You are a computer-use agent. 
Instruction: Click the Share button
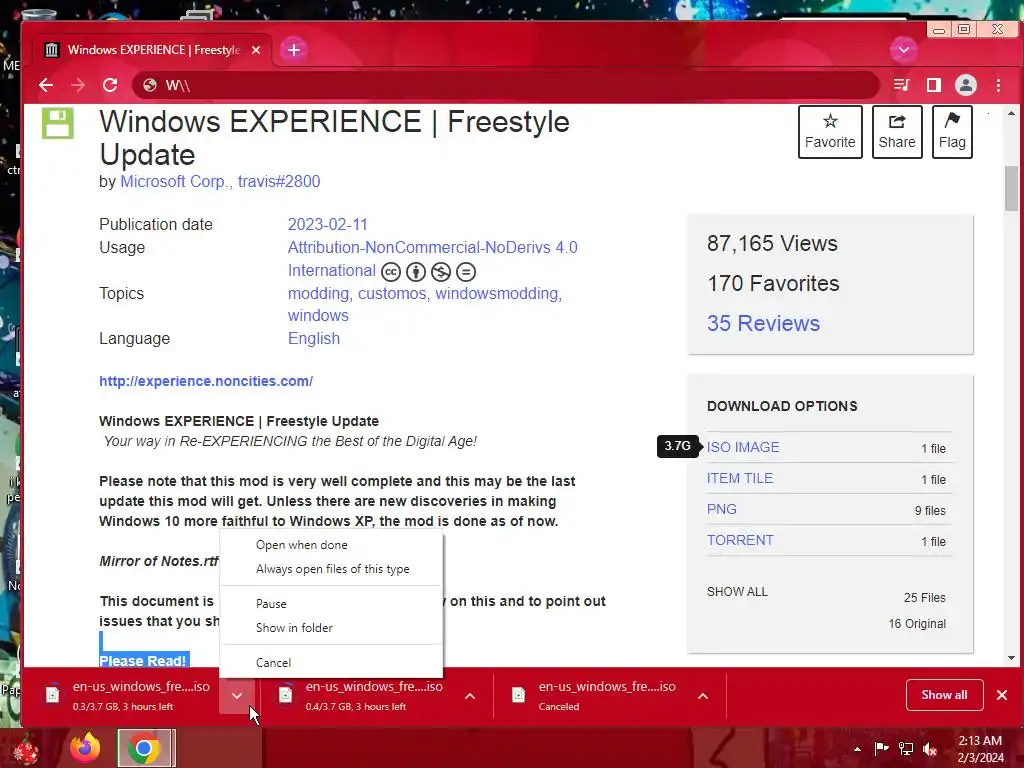(897, 132)
